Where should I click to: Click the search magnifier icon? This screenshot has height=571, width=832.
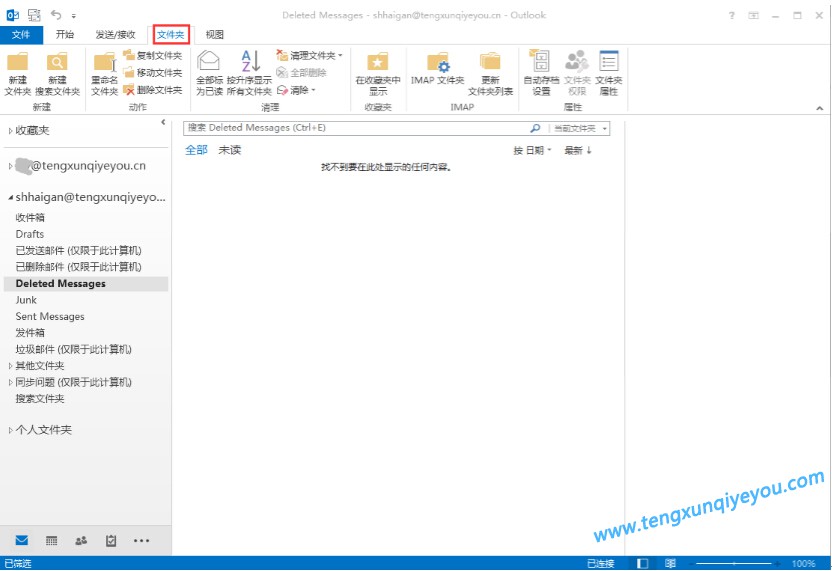(x=535, y=128)
